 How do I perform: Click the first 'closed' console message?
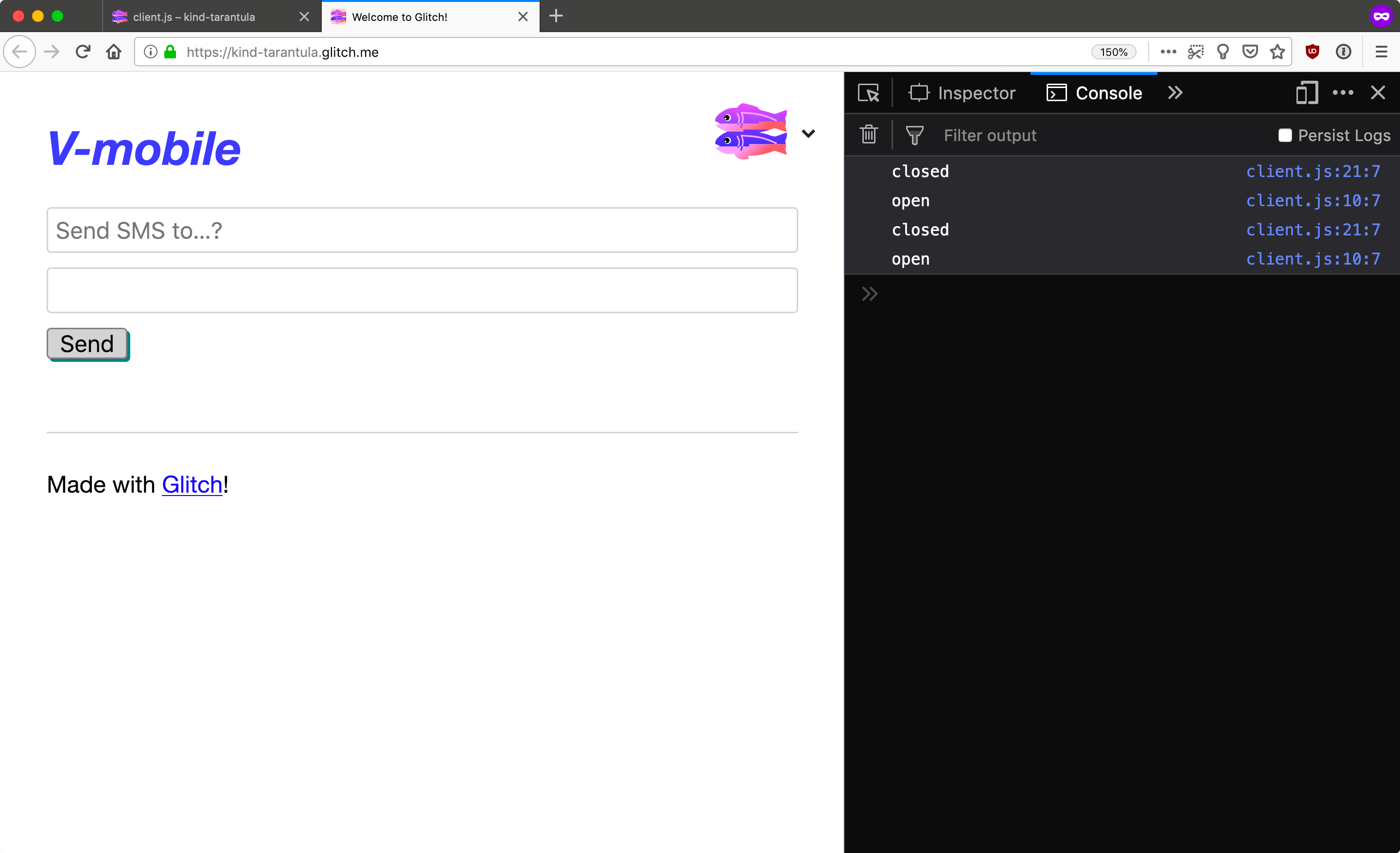920,171
